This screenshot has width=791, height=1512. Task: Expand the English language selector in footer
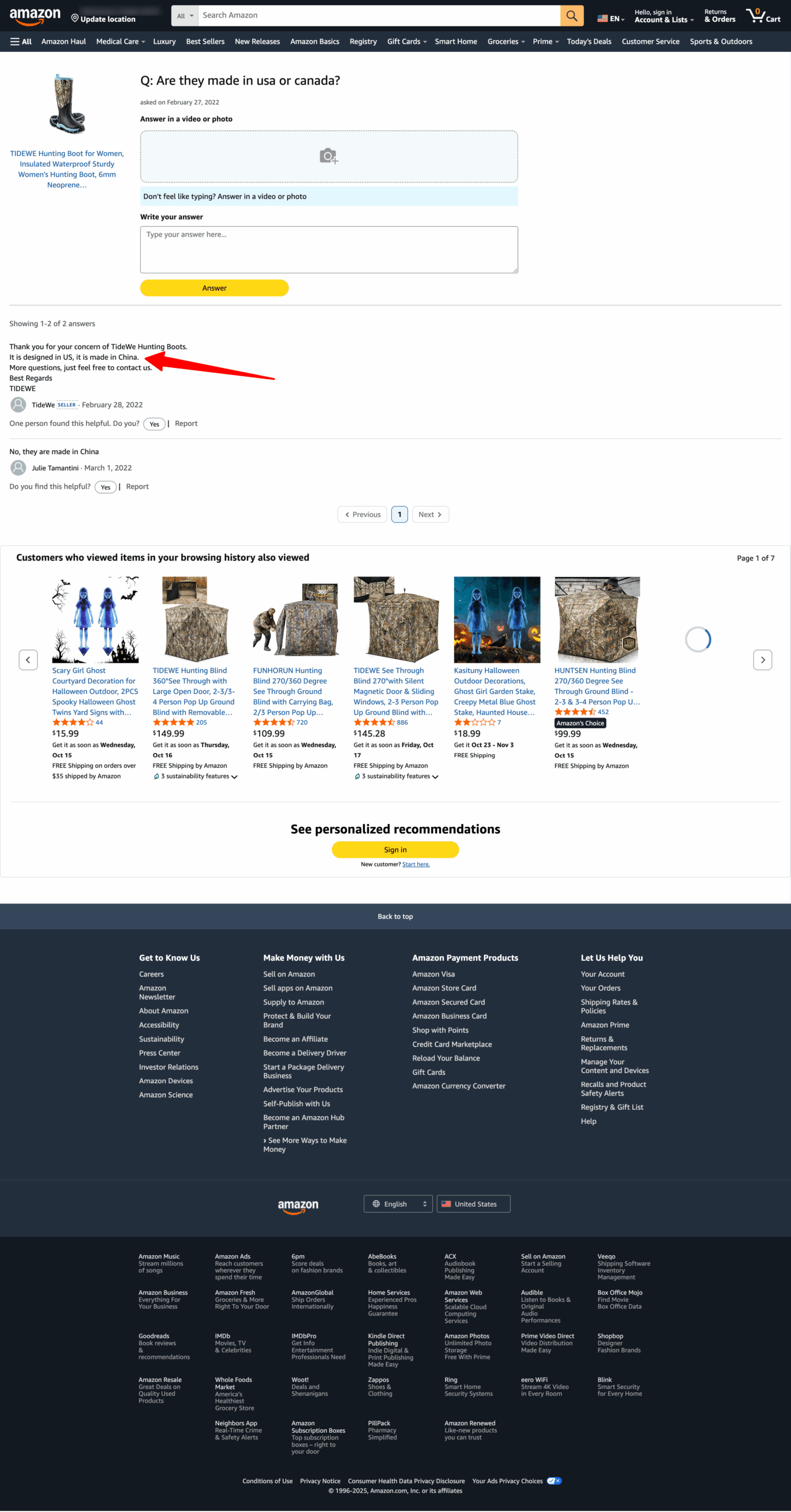tap(398, 1204)
